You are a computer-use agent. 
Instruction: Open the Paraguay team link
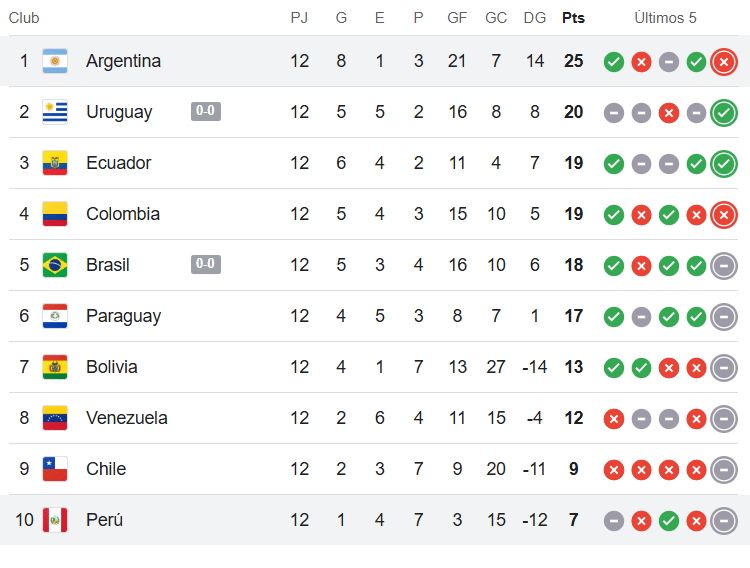(123, 316)
